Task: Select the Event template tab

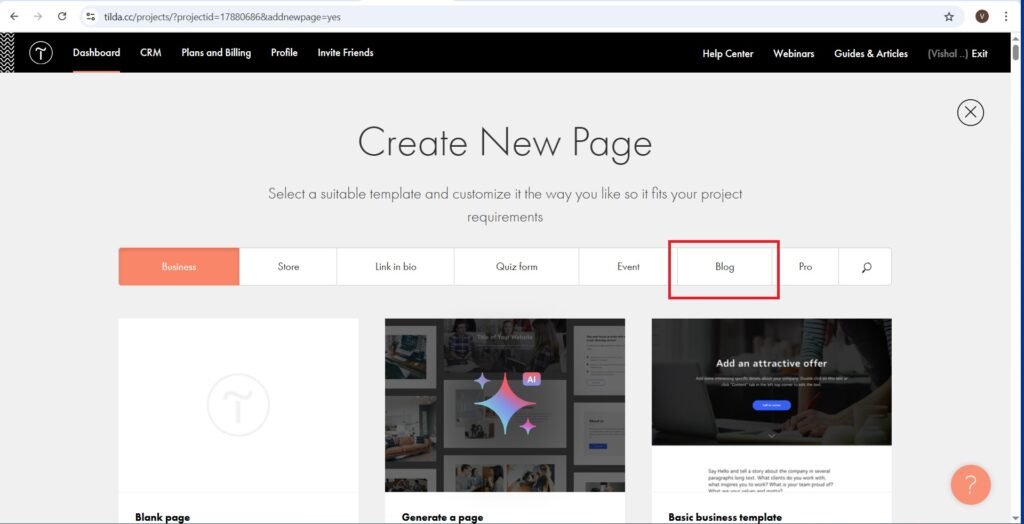Action: tap(628, 267)
